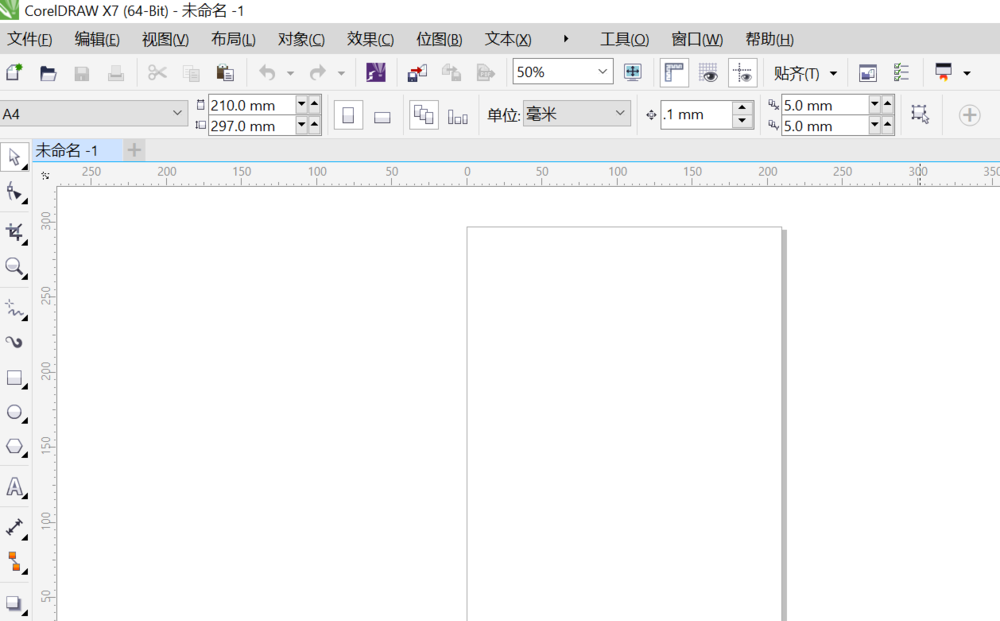
Task: Toggle the Show rulers button
Action: (674, 73)
